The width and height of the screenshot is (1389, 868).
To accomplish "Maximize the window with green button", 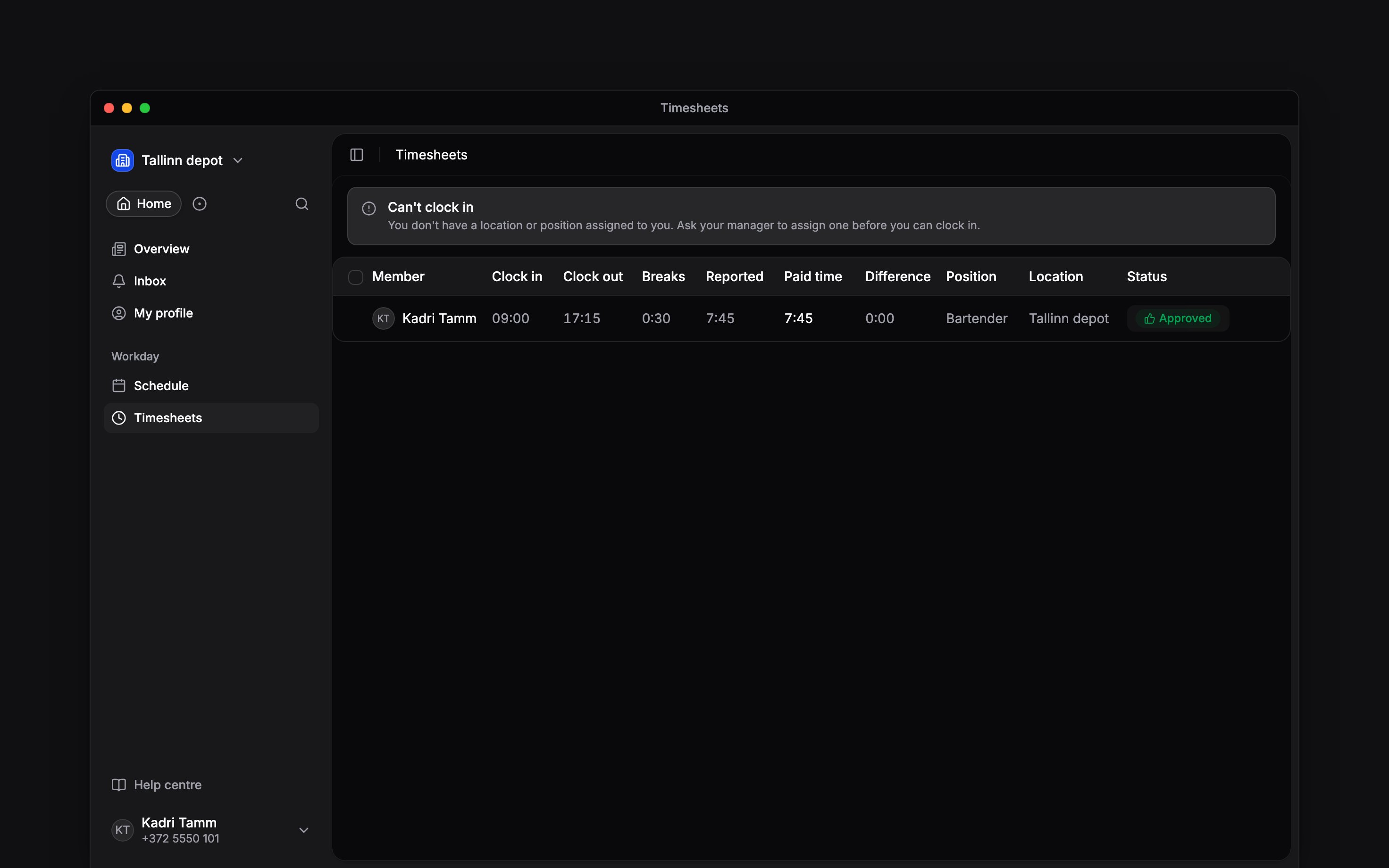I will (x=145, y=108).
